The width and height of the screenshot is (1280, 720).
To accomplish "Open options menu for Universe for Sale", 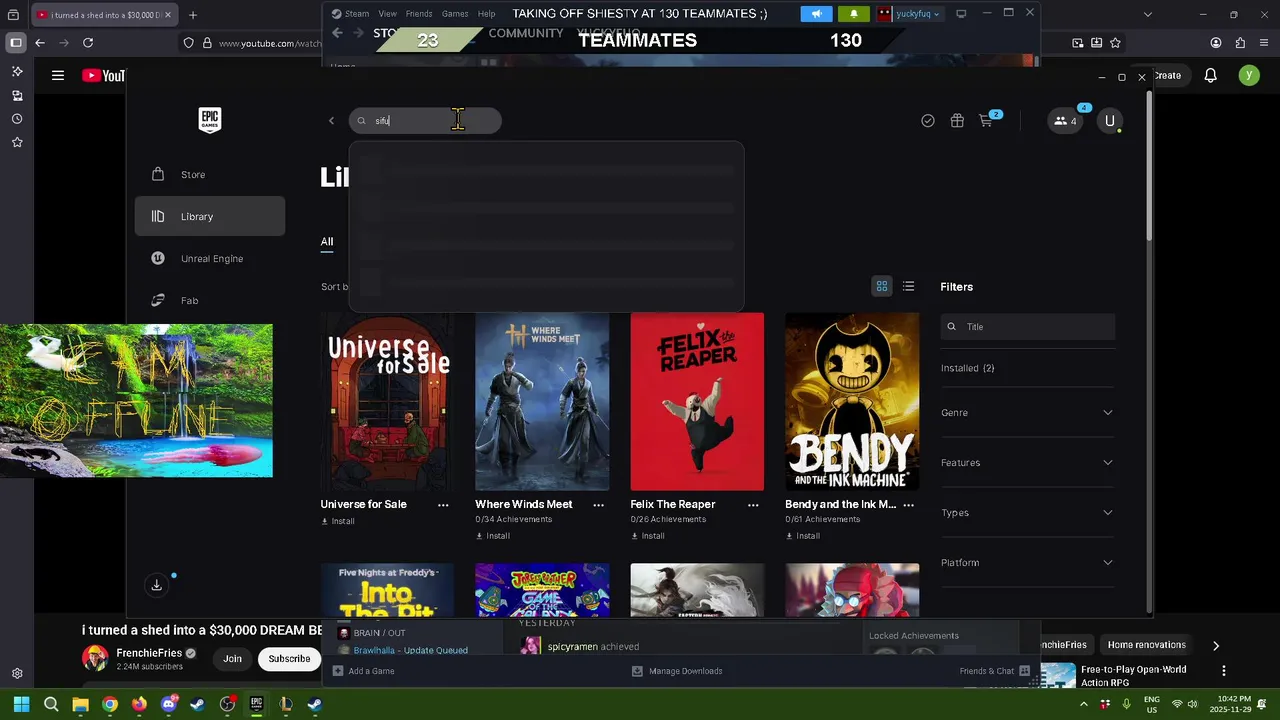I will [x=443, y=505].
